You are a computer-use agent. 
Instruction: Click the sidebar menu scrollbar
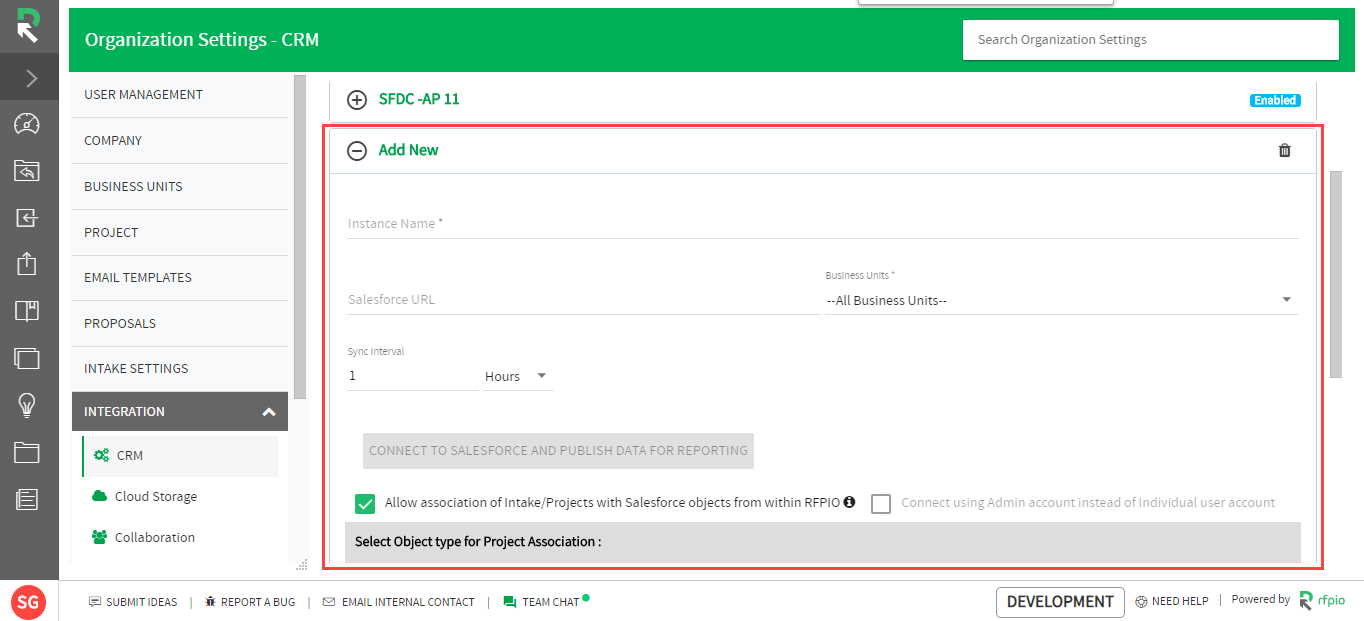click(x=300, y=237)
